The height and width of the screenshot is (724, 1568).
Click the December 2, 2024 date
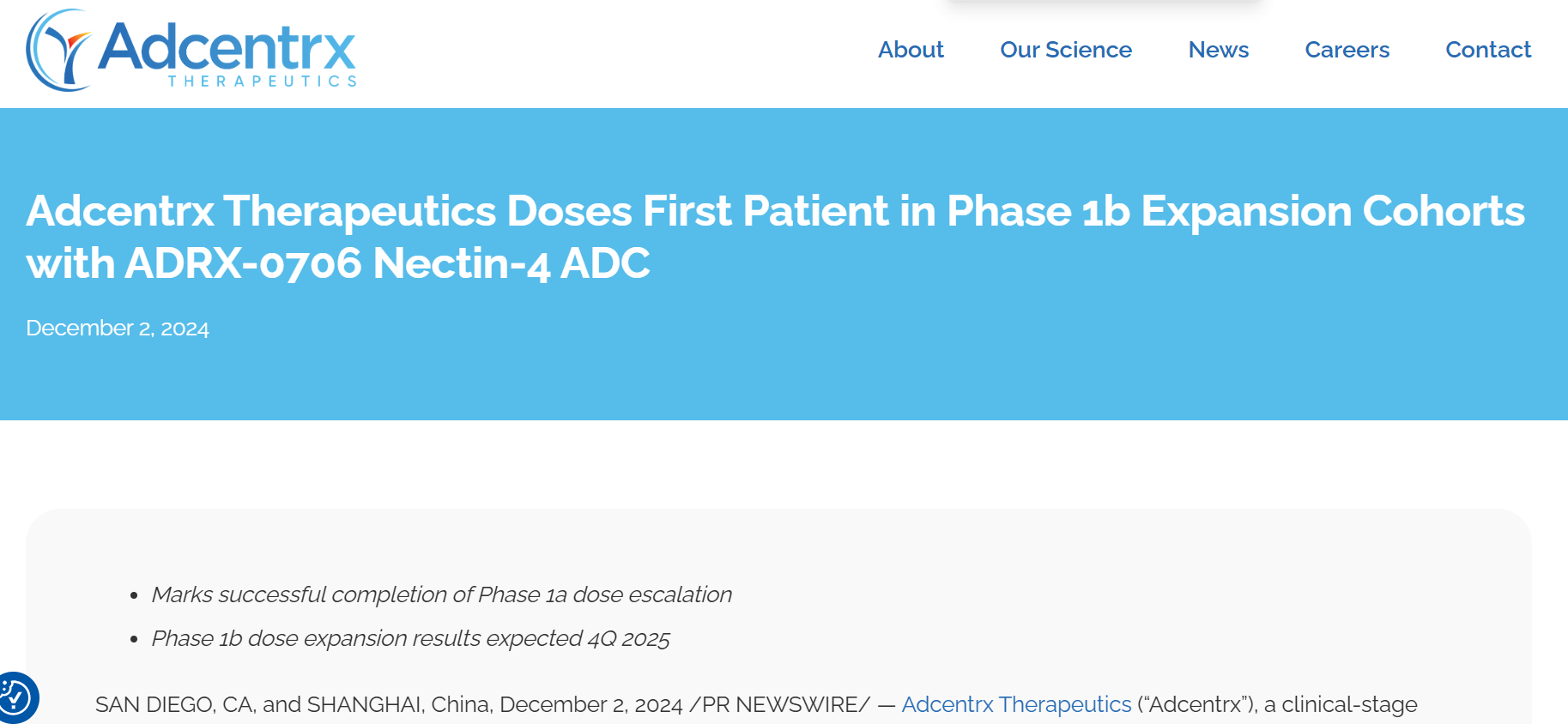(118, 329)
